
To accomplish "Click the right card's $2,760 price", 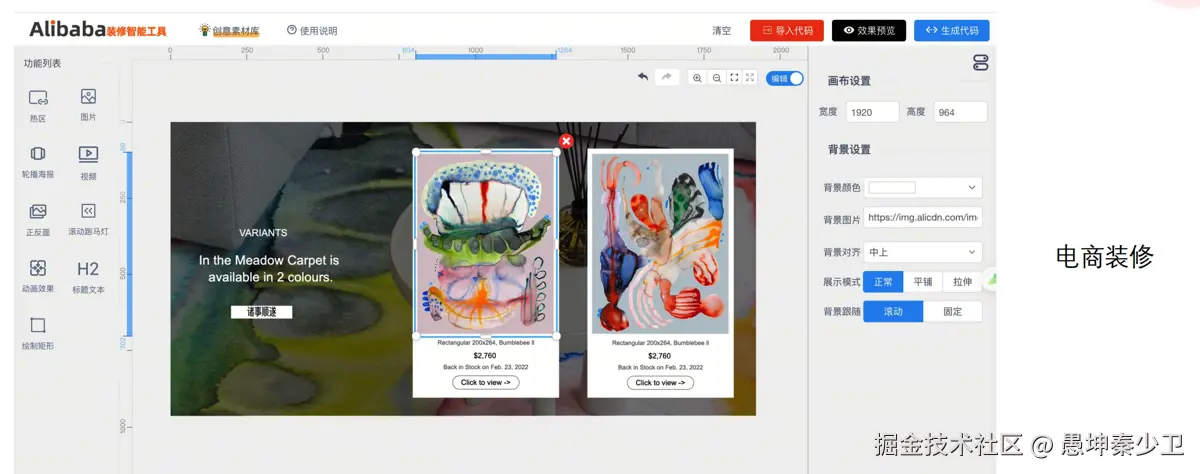I will [x=660, y=355].
